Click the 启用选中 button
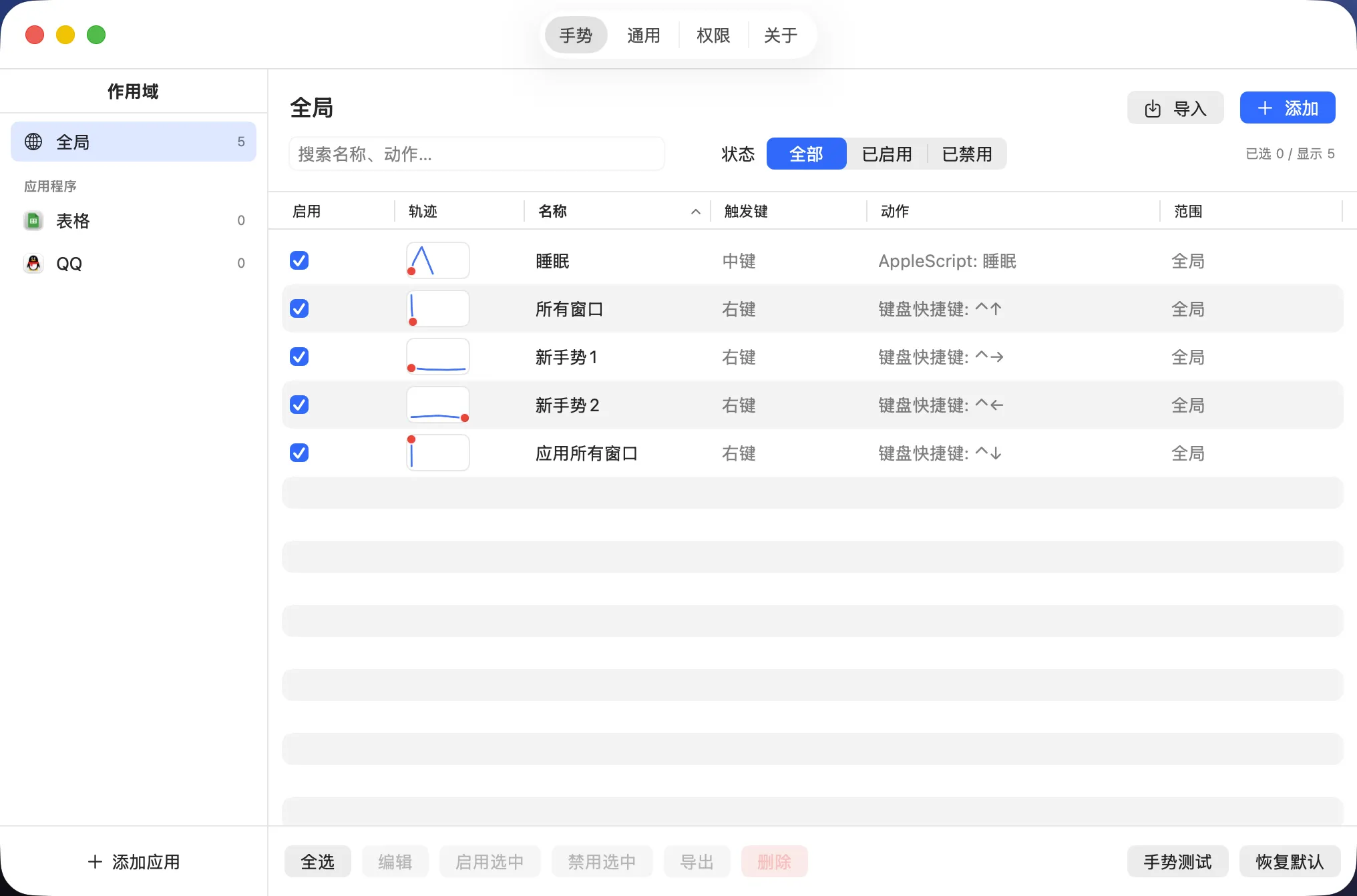This screenshot has width=1357, height=896. (x=490, y=861)
